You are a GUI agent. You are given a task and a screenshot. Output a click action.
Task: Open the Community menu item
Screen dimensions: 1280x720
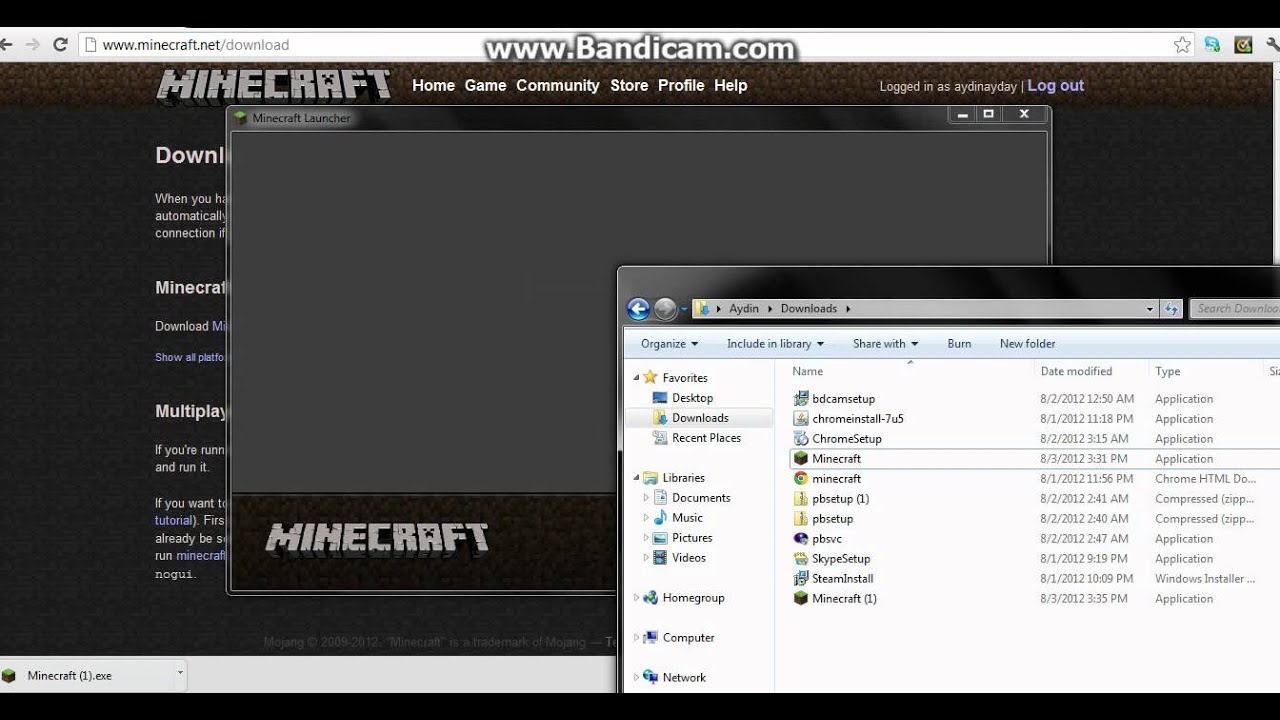tap(558, 86)
